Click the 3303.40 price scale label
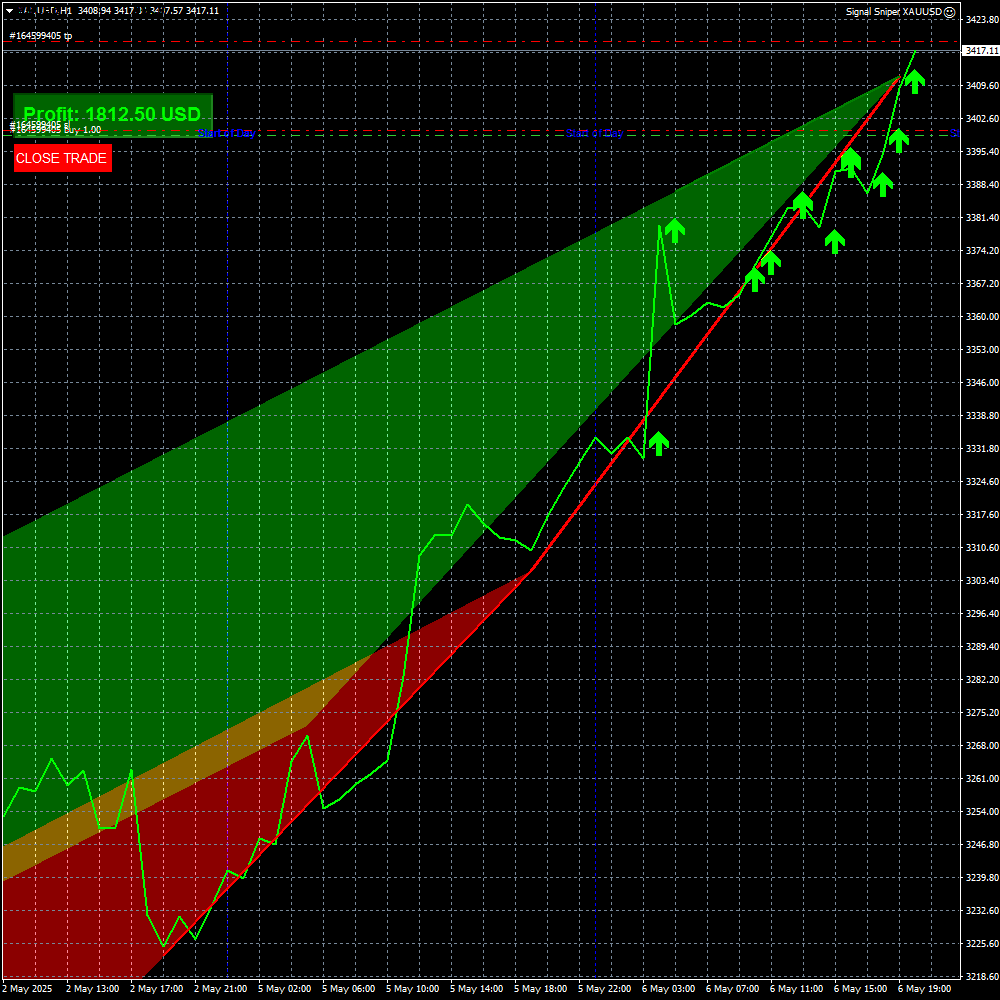Viewport: 1000px width, 1000px height. [982, 580]
